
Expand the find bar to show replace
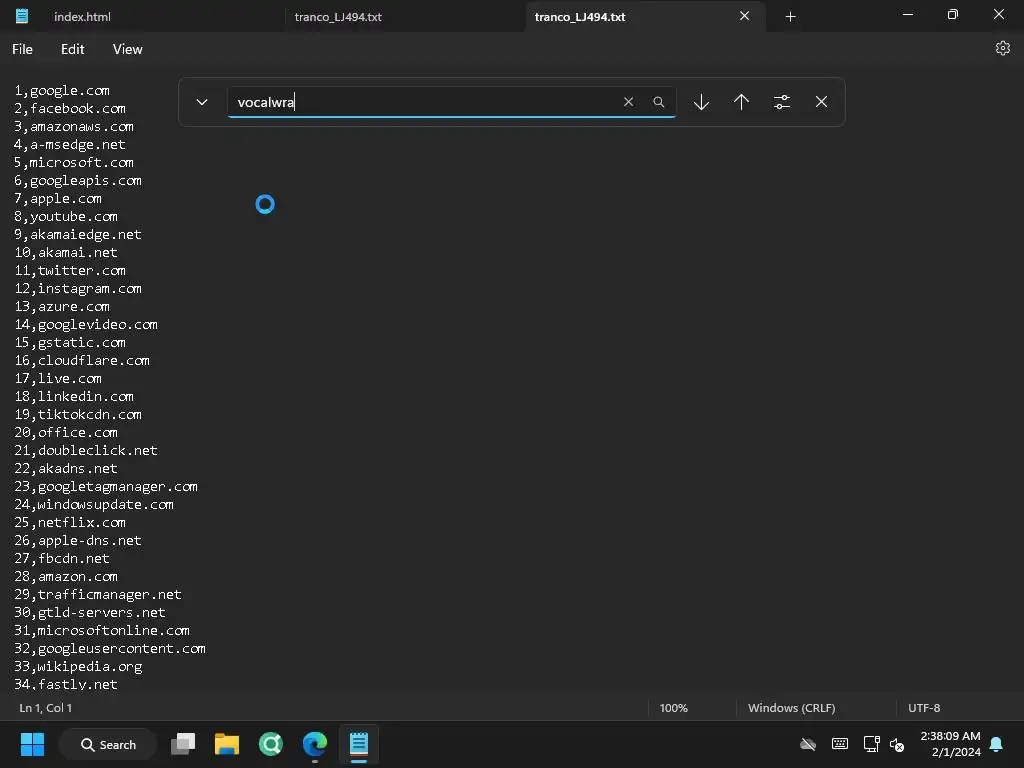click(202, 102)
